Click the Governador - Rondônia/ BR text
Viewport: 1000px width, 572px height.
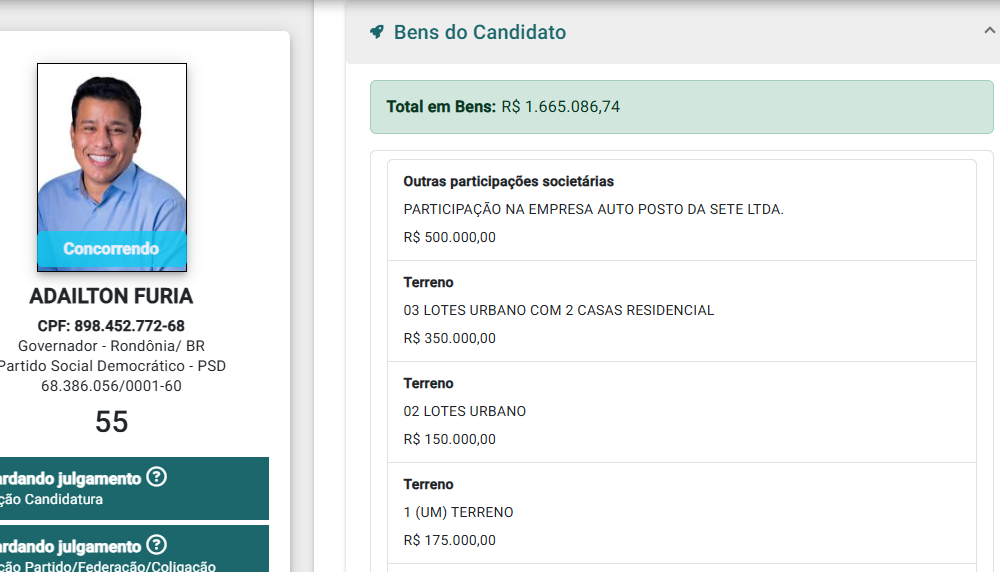pyautogui.click(x=112, y=346)
